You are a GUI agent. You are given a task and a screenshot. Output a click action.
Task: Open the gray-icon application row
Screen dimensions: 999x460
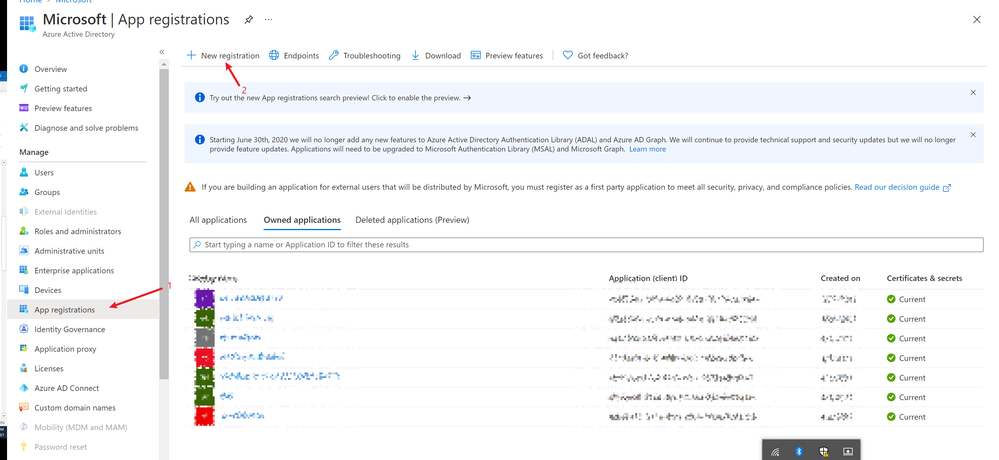pos(240,338)
